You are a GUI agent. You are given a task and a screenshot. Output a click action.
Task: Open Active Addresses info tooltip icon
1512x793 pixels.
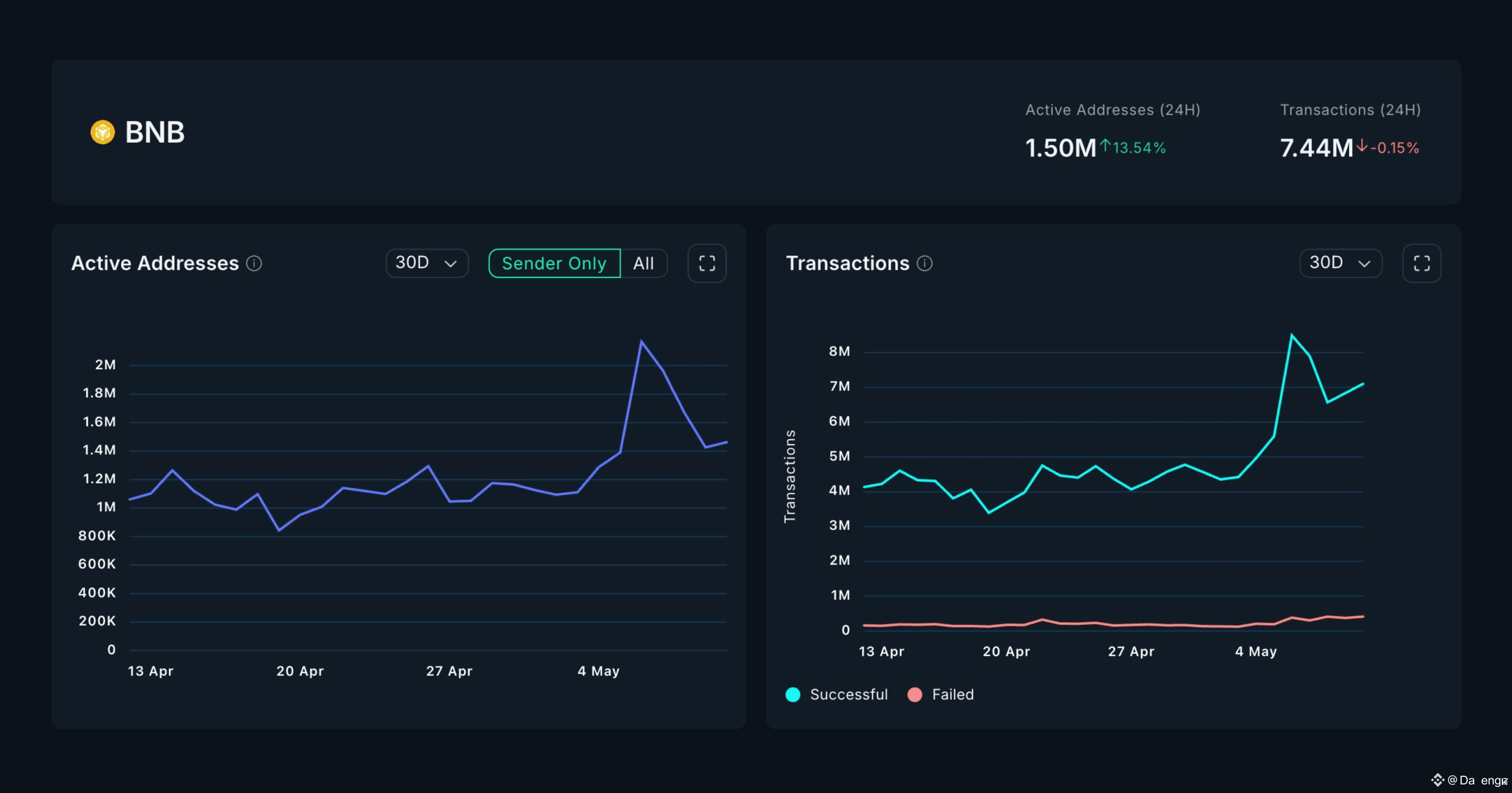pyautogui.click(x=254, y=264)
